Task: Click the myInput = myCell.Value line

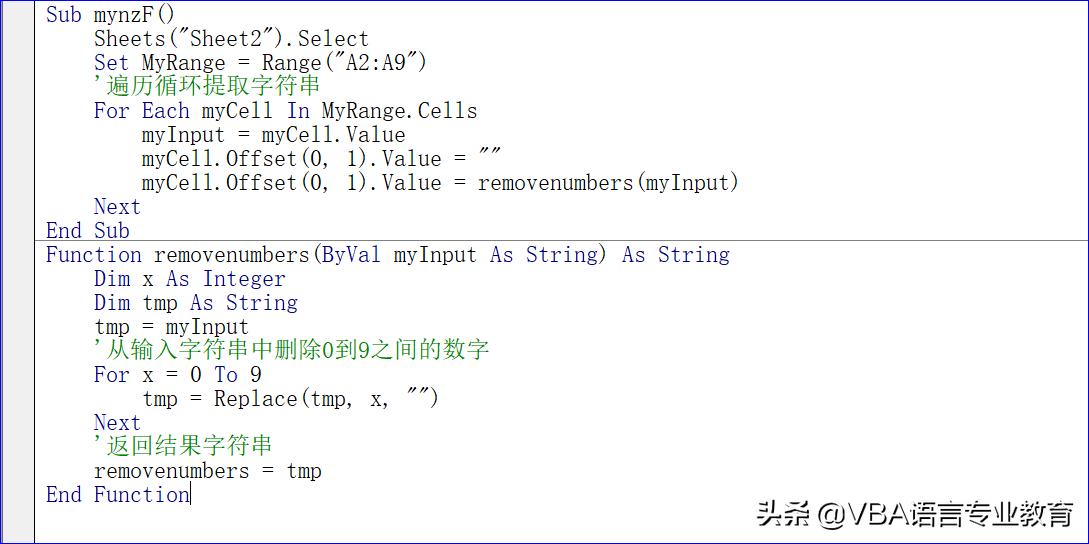Action: tap(273, 135)
